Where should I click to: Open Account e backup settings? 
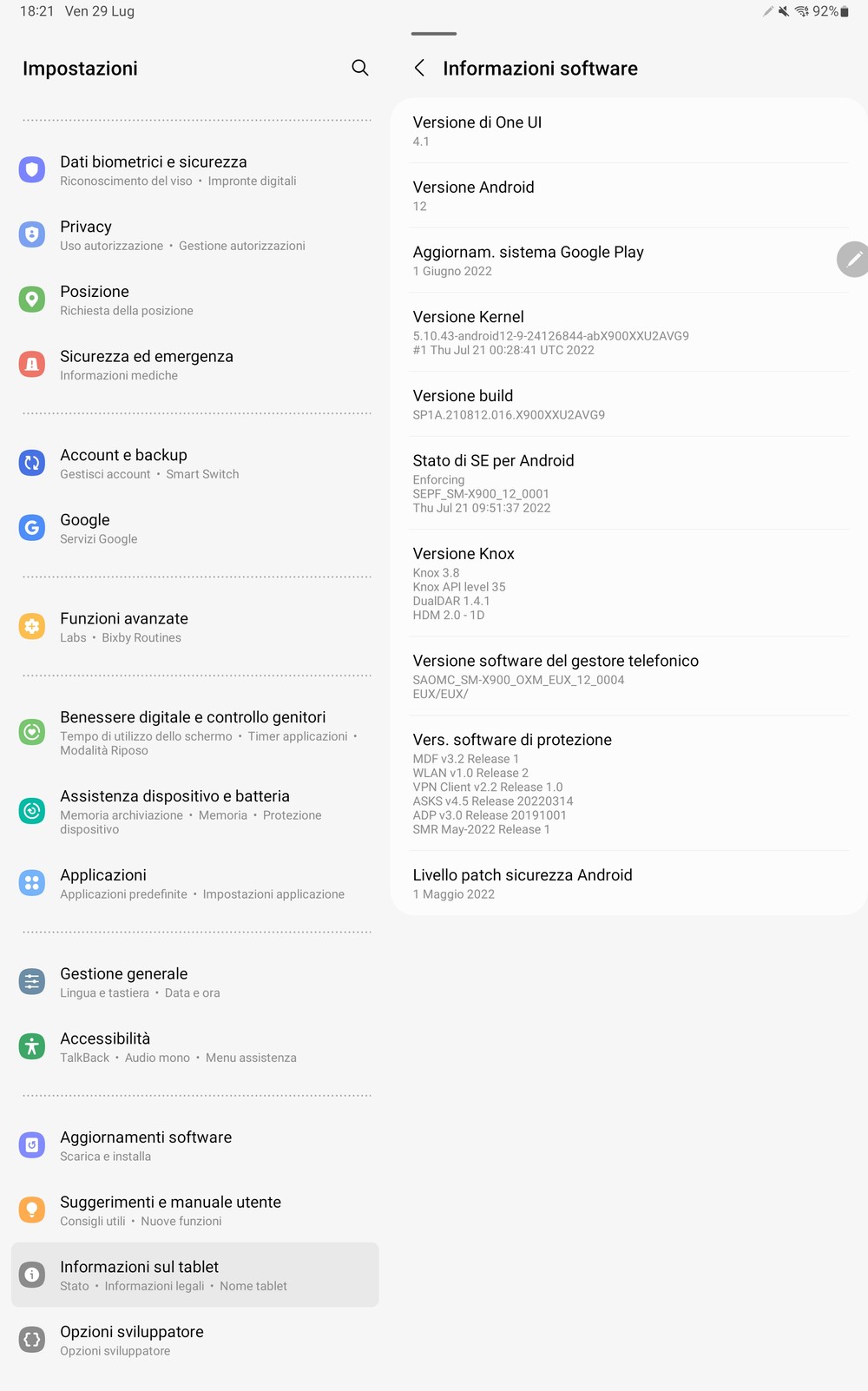pos(195,463)
